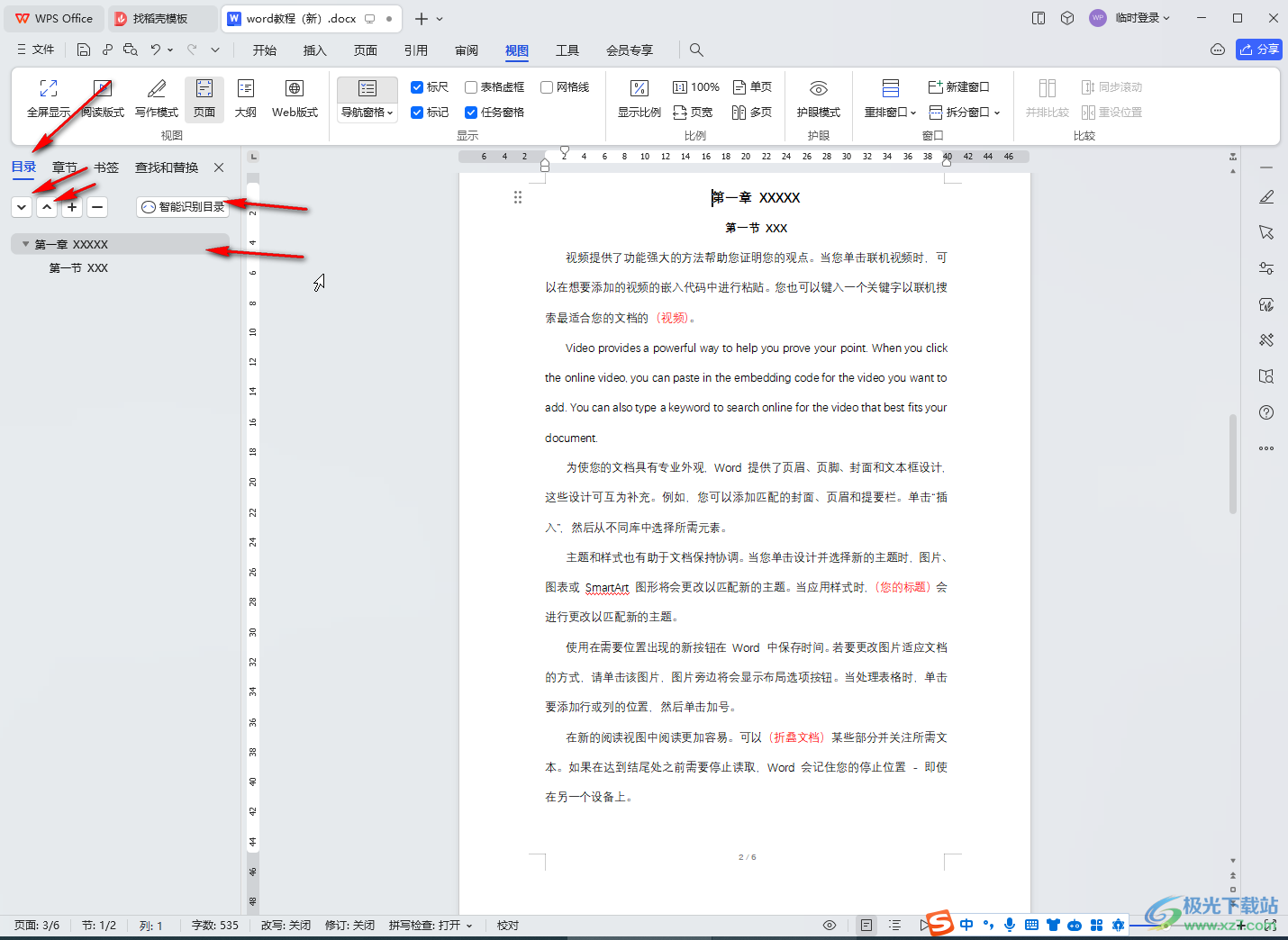Choose single page view
Viewport: 1288px width, 940px height.
pos(752,87)
